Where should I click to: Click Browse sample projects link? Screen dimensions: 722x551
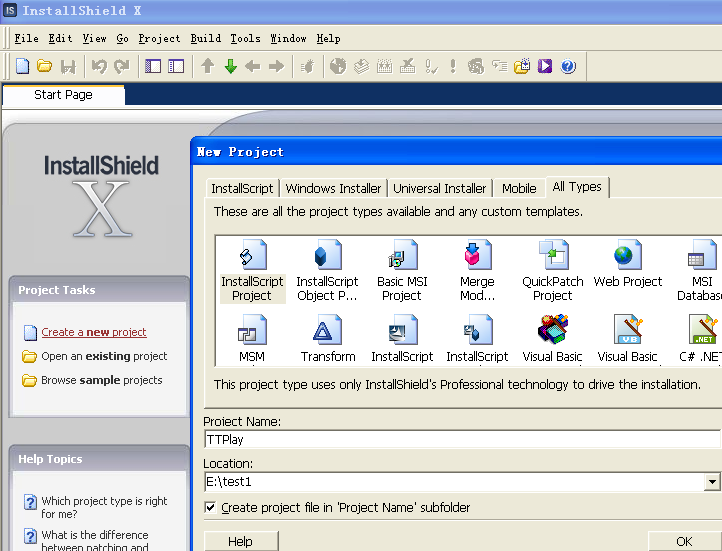pyautogui.click(x=102, y=380)
